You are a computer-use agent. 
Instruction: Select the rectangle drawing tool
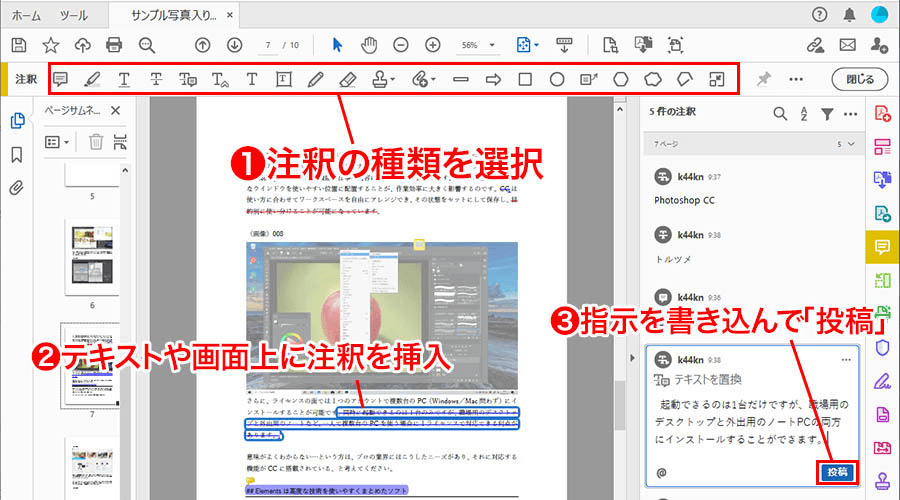pyautogui.click(x=525, y=79)
